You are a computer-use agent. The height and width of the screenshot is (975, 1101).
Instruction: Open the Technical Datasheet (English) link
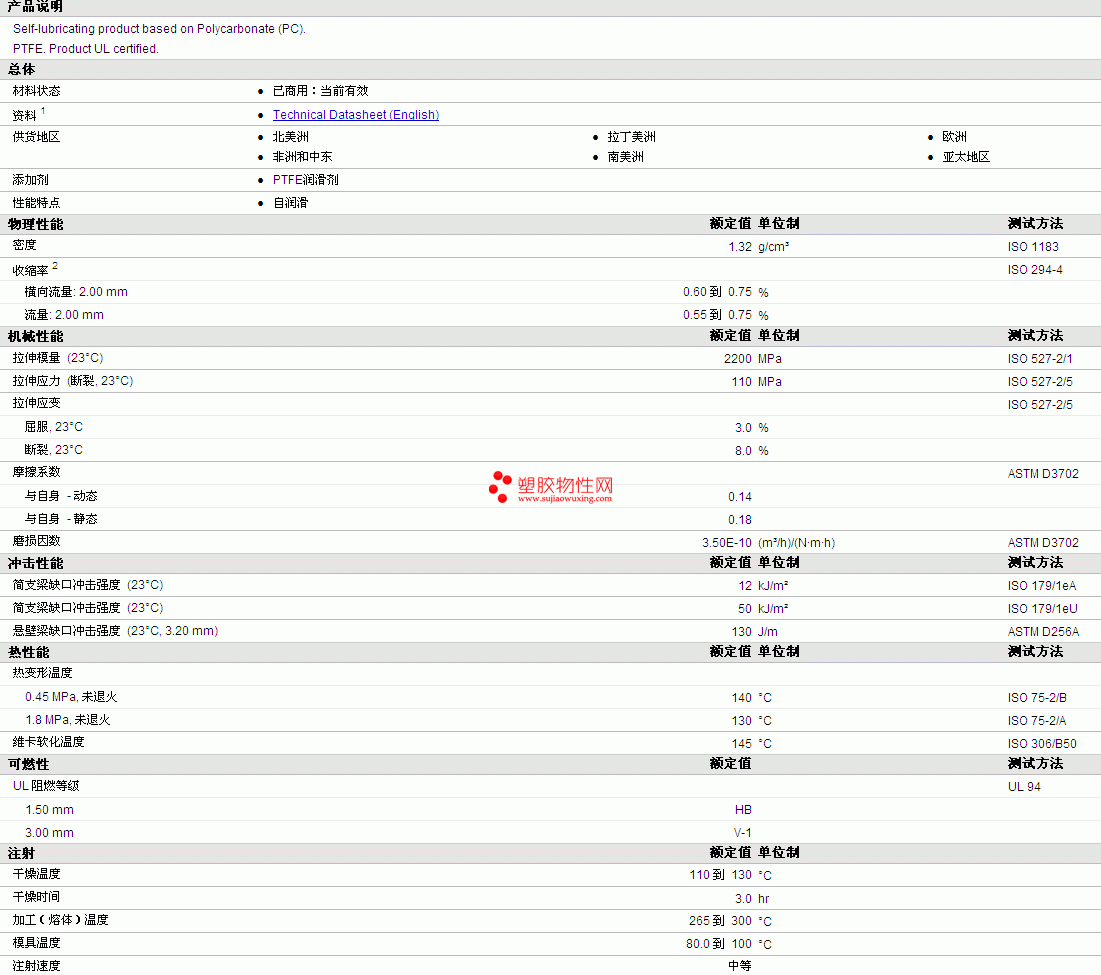pyautogui.click(x=355, y=115)
